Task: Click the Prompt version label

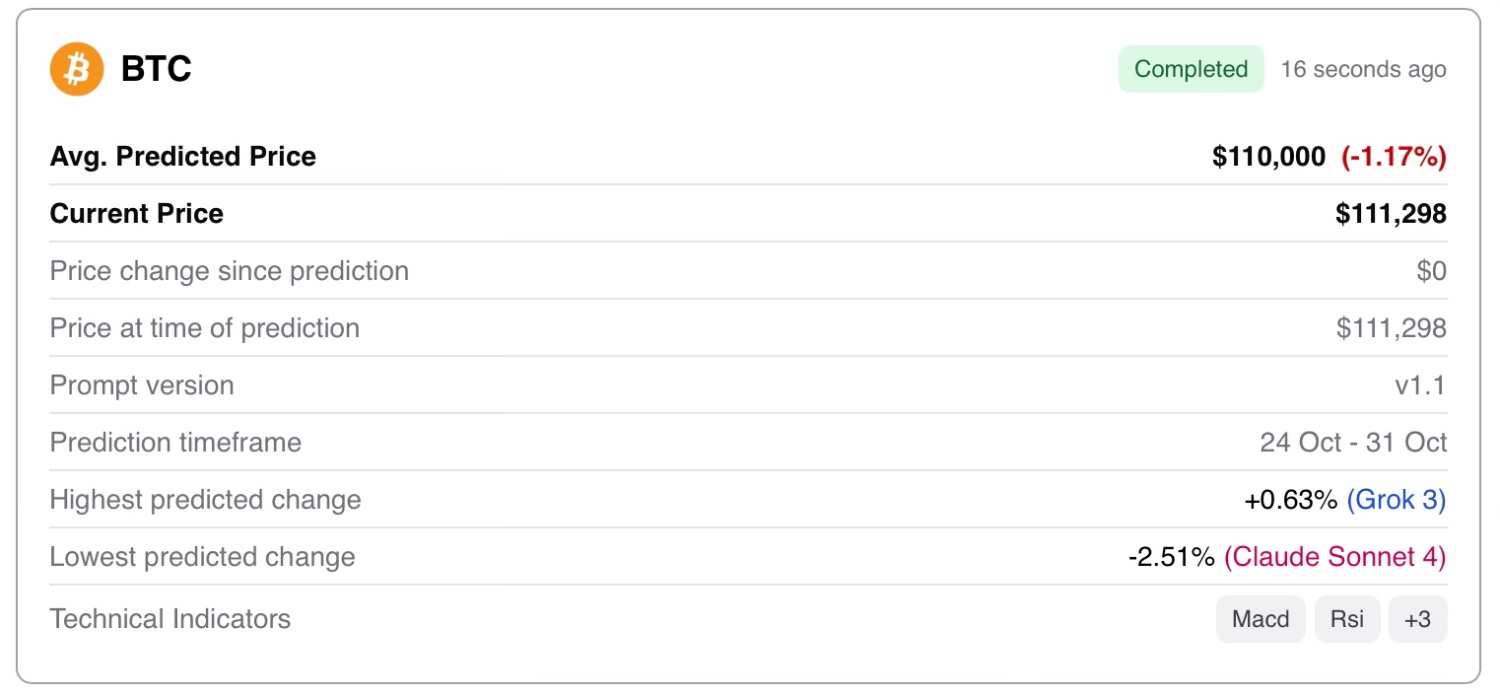Action: [x=142, y=385]
